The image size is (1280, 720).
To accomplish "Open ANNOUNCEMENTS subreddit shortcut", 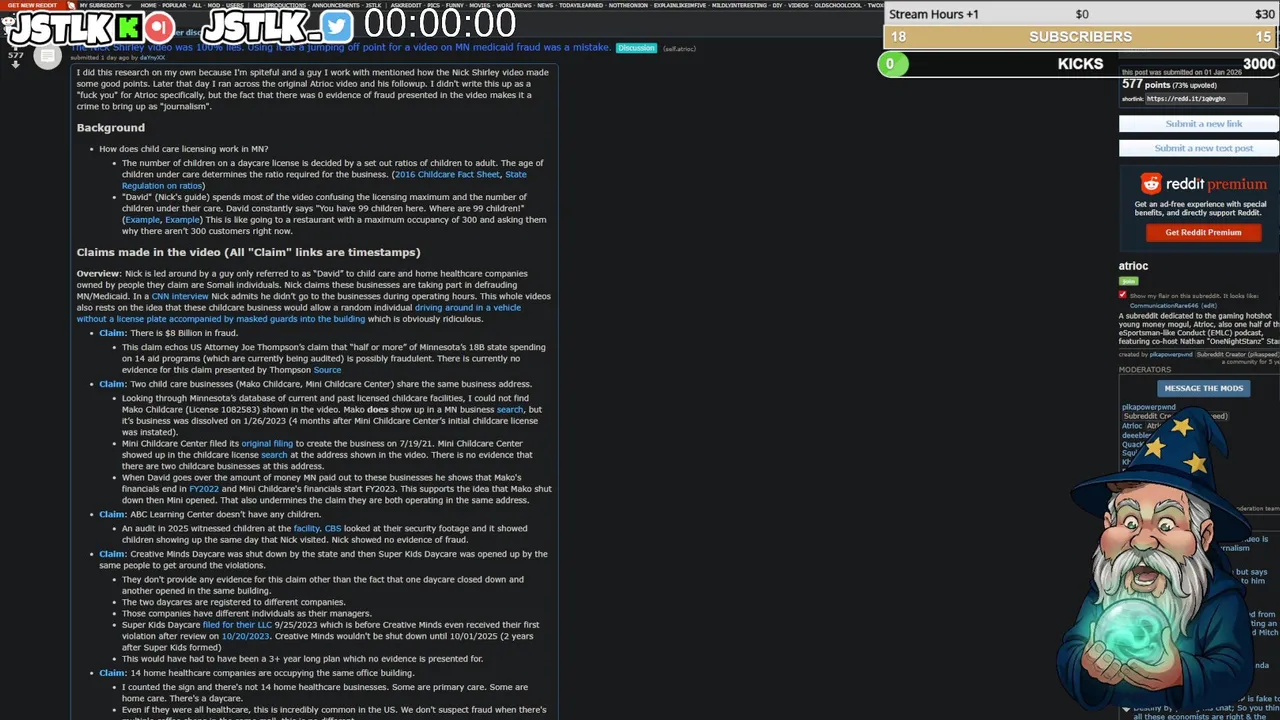I will [336, 5].
